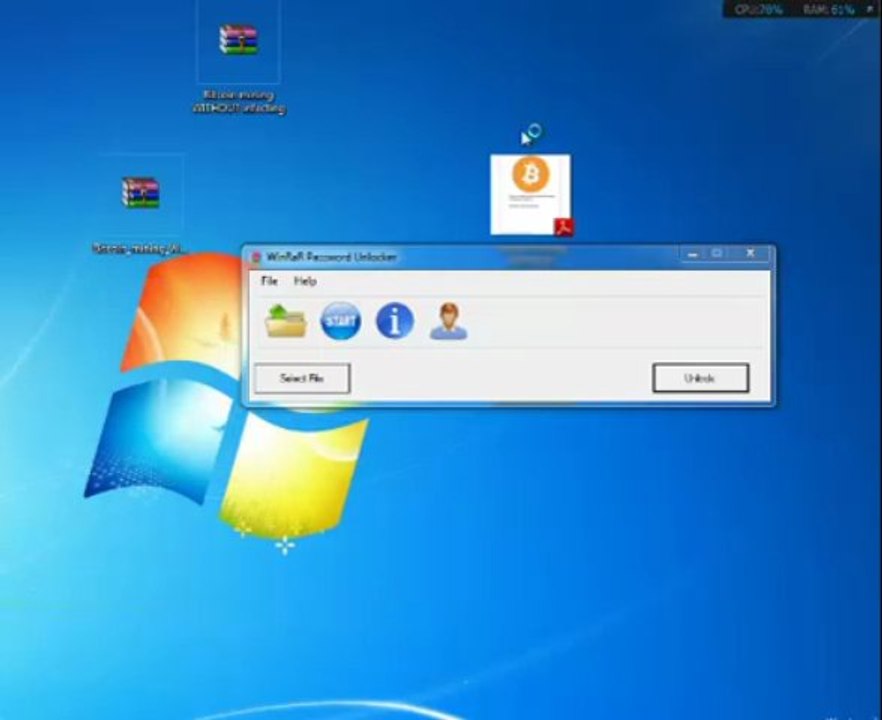Click the open folder icon in toolbar
Image resolution: width=882 pixels, height=720 pixels.
(286, 321)
